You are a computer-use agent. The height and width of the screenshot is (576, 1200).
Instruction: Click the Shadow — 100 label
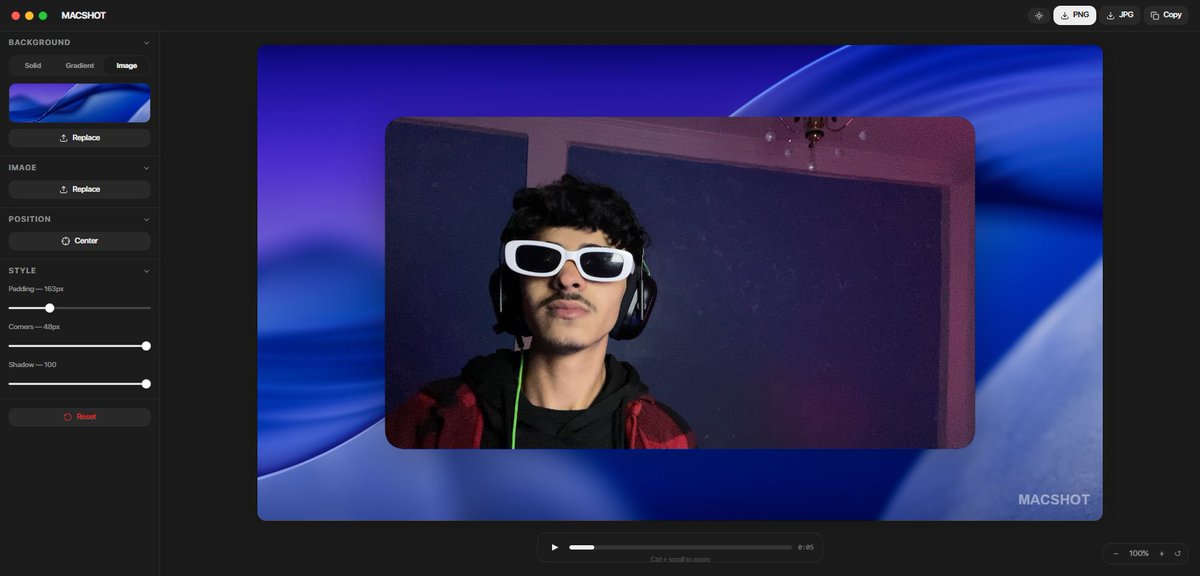tap(33, 364)
